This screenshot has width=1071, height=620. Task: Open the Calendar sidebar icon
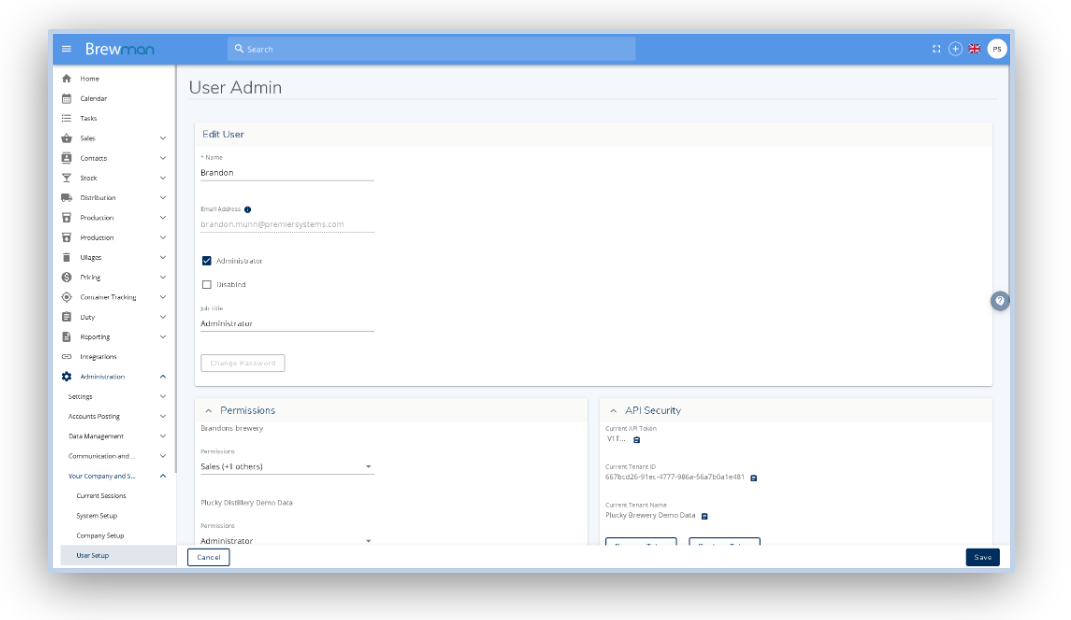pos(68,98)
